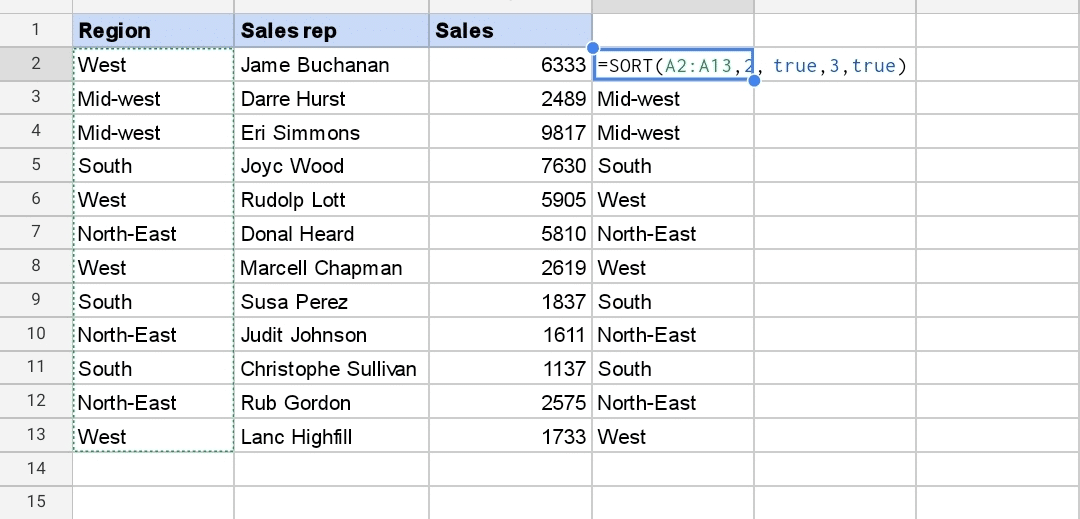1080x519 pixels.
Task: Click the Donal Heard cell
Action: 331,234
